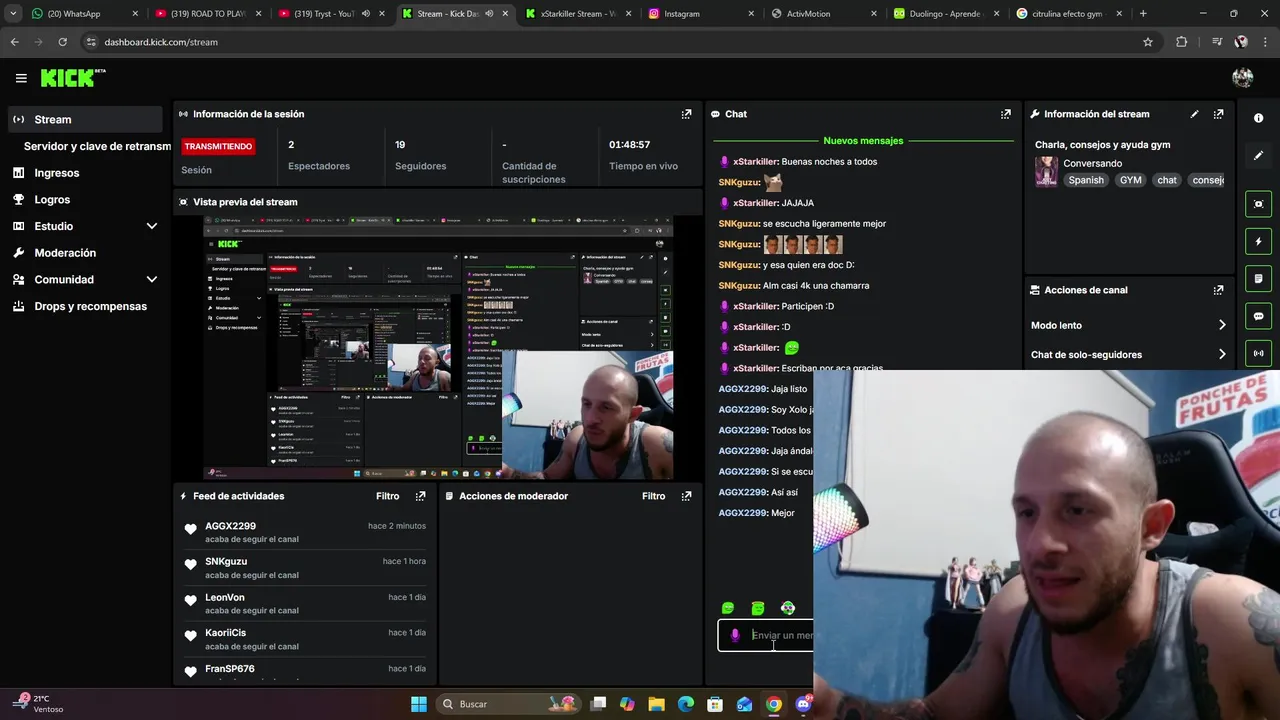The image size is (1280, 720).
Task: Open Filtro in Feed de actividades
Action: point(387,496)
